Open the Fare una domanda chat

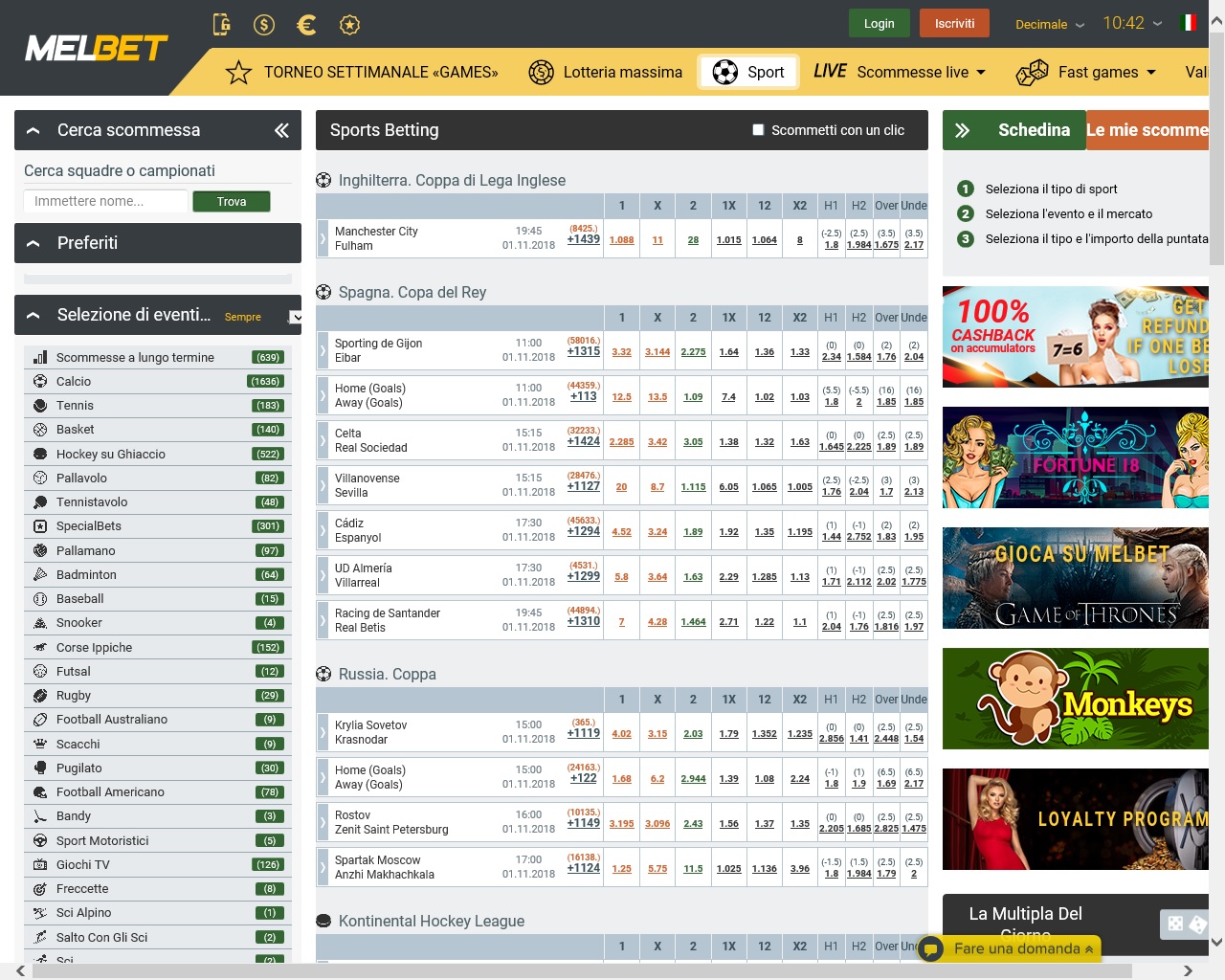[1010, 948]
